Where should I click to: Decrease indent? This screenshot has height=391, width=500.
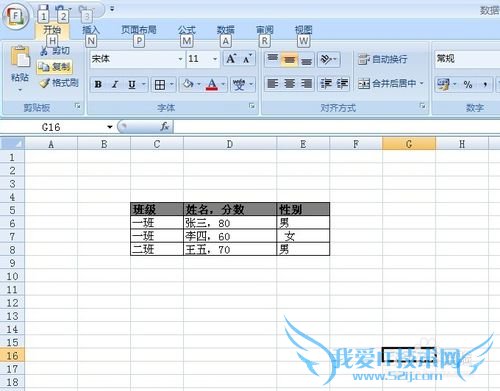(x=326, y=83)
